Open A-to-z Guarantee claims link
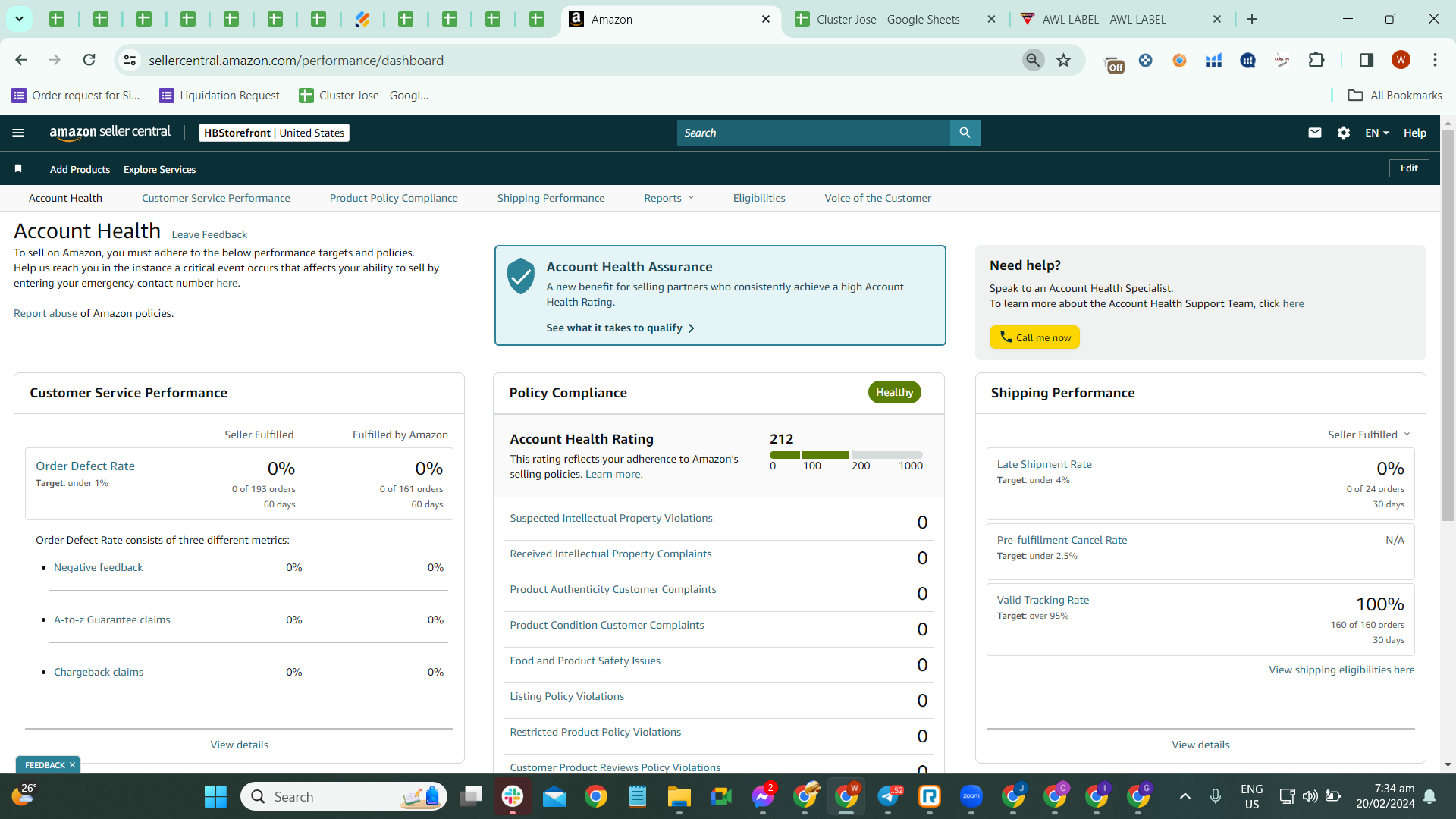Screen dimensions: 1456x819 coord(112,620)
